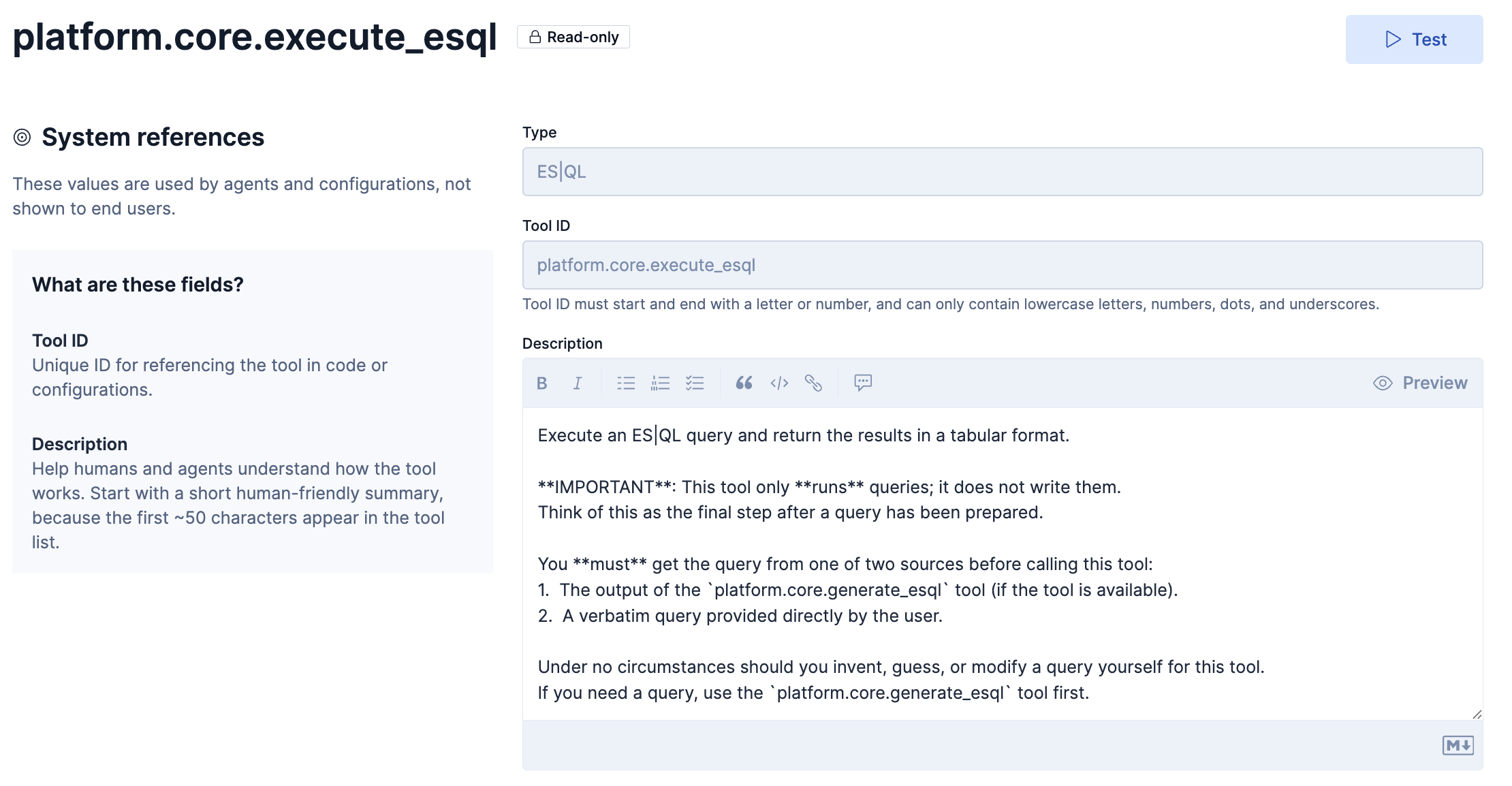This screenshot has height=786, width=1512.
Task: Grab the description textarea resize handle
Action: click(x=1477, y=714)
